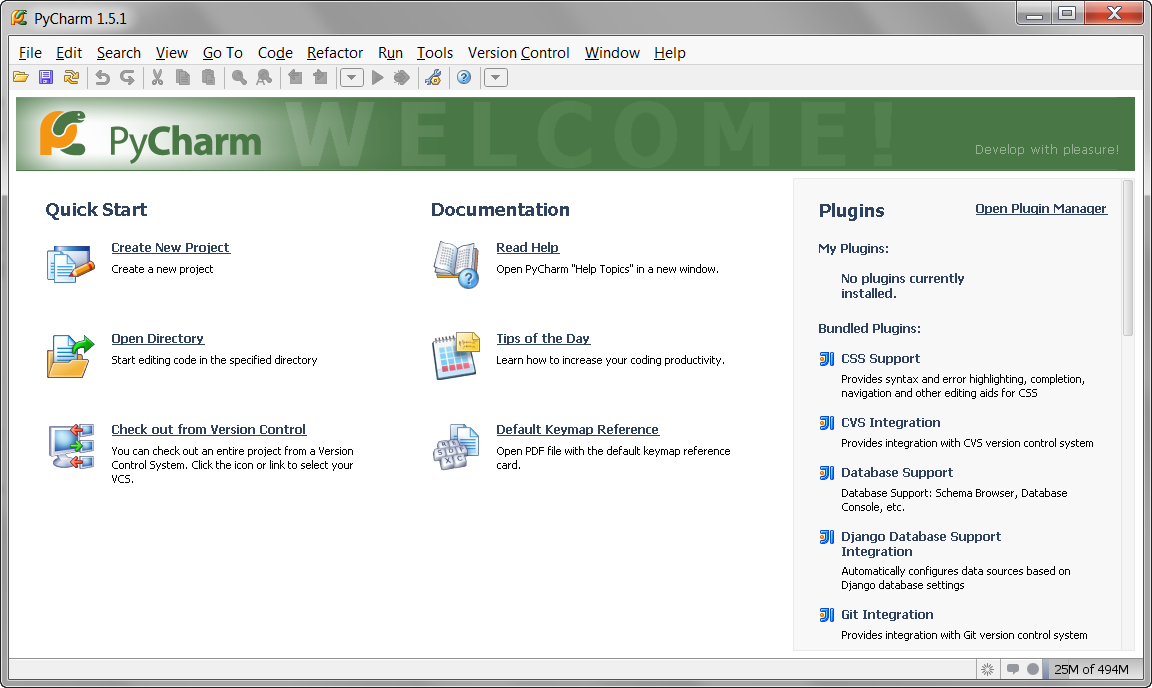Open the Go To menu
The width and height of the screenshot is (1152, 688).
pos(223,53)
